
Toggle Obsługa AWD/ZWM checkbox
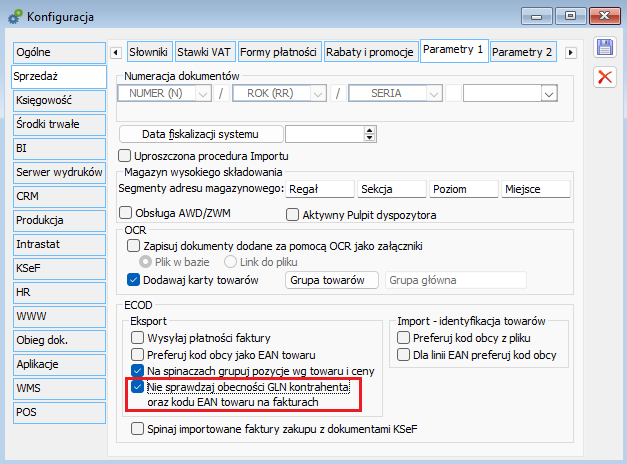(126, 212)
